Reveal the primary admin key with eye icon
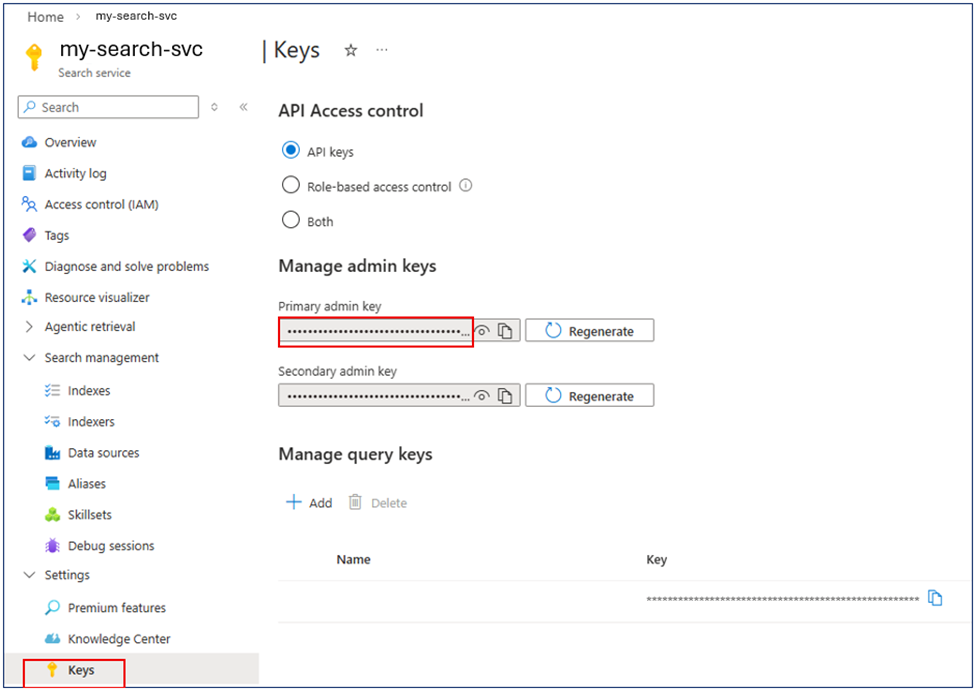 click(482, 331)
